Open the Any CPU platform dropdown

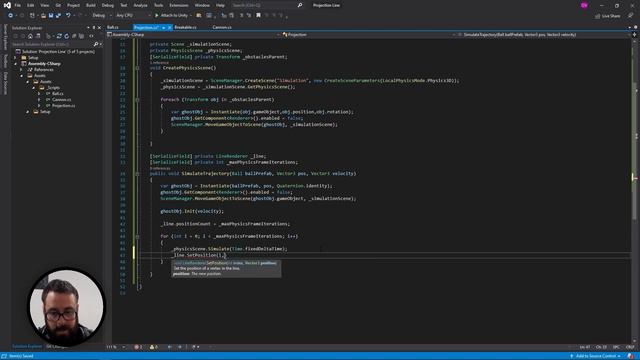133,16
